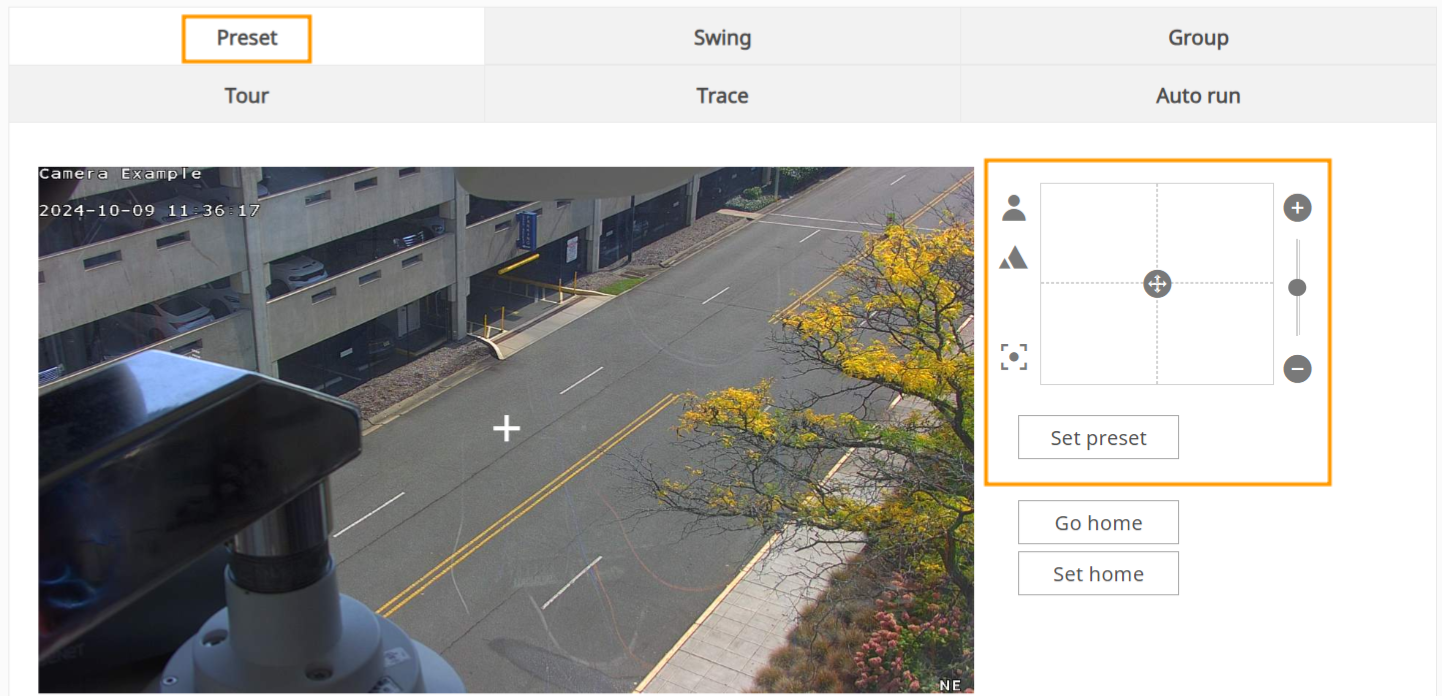This screenshot has height=696, width=1442.
Task: Open the Trace tab
Action: (x=722, y=96)
